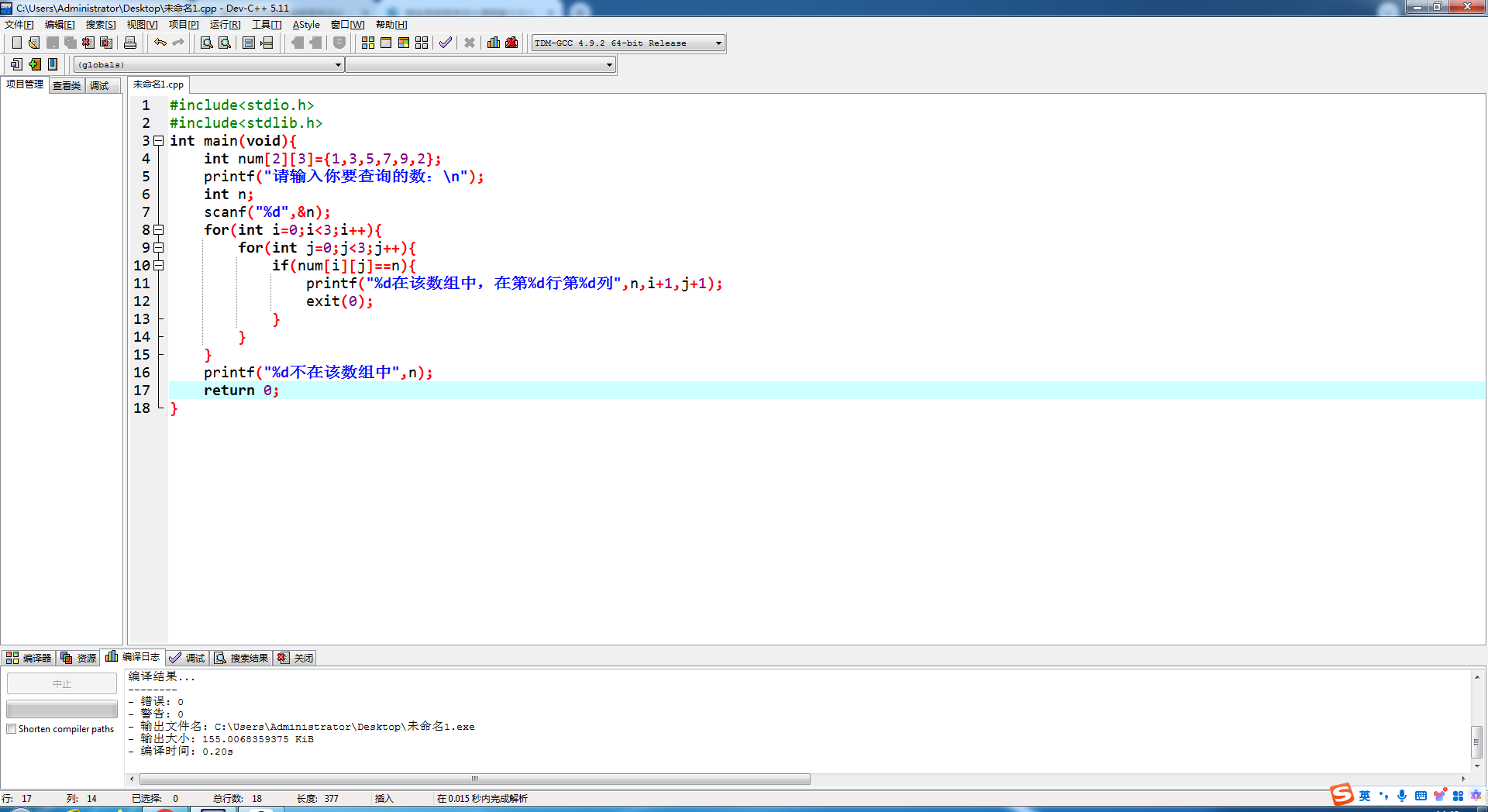Toggle the 英 language mode on IME bar

pos(1365,796)
